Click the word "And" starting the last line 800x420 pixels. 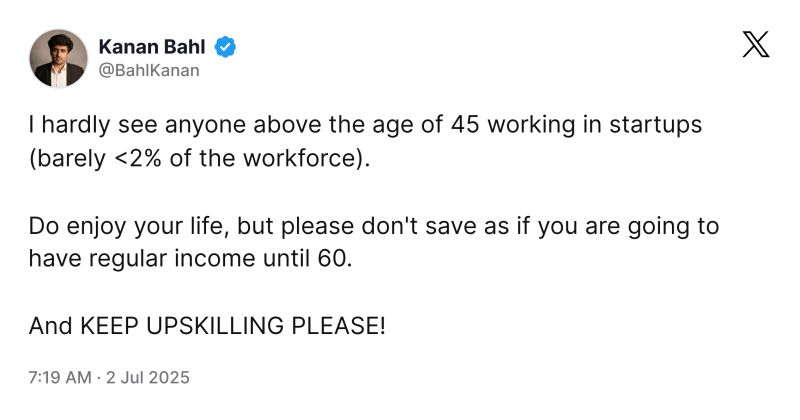49,326
